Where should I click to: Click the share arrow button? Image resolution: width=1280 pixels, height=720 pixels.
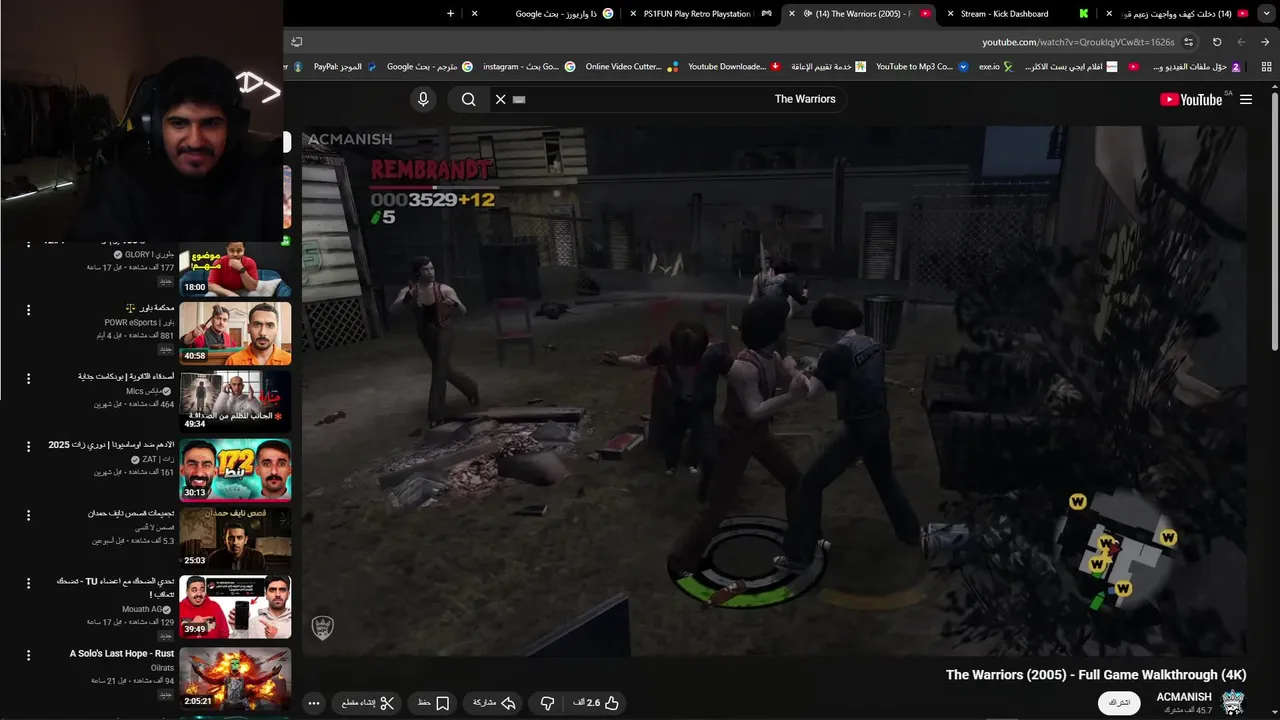coord(492,703)
